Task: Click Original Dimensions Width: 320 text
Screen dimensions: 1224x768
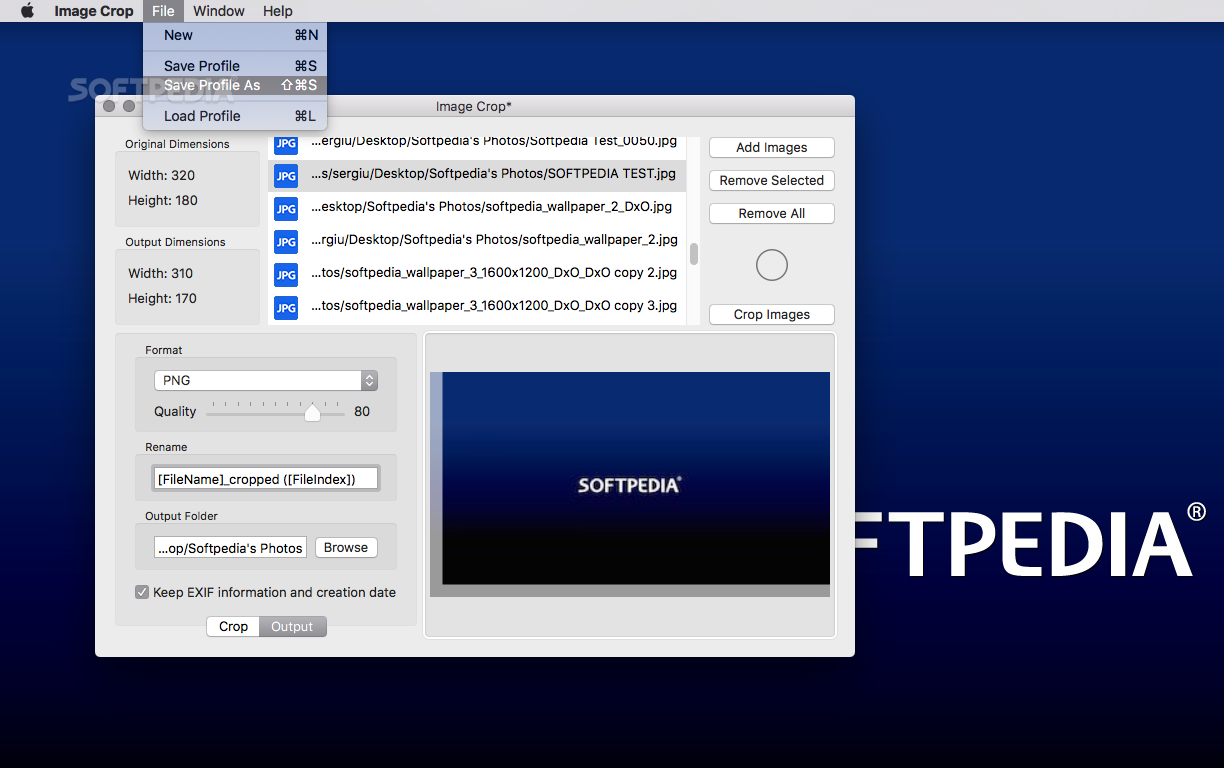Action: tap(161, 175)
